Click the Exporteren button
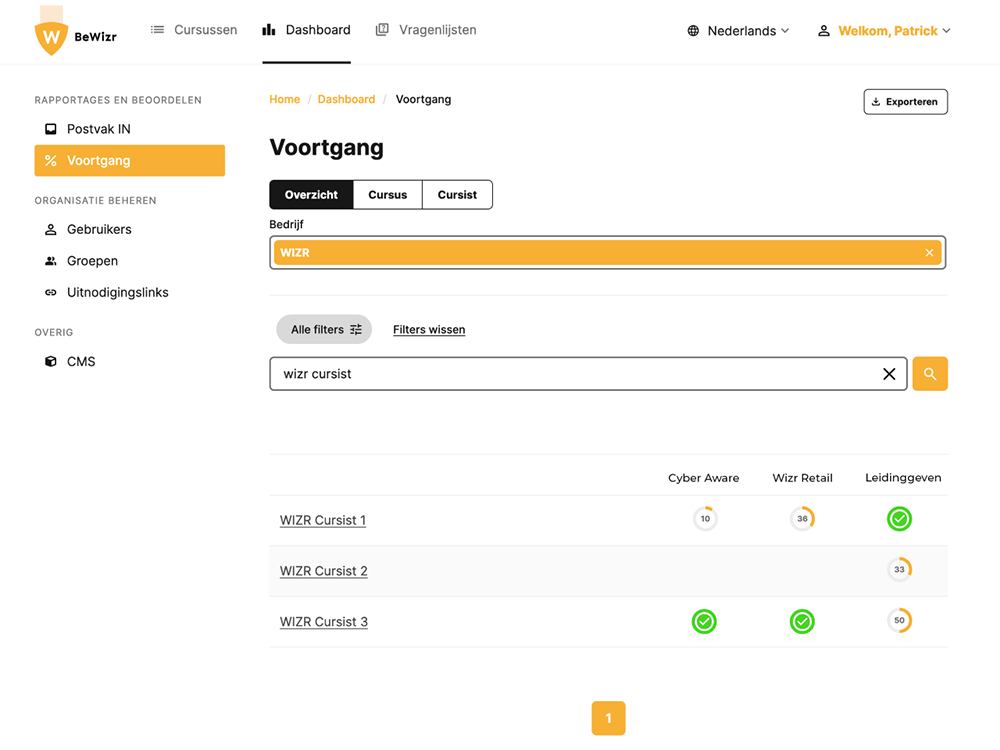The height and width of the screenshot is (750, 1000). [905, 102]
